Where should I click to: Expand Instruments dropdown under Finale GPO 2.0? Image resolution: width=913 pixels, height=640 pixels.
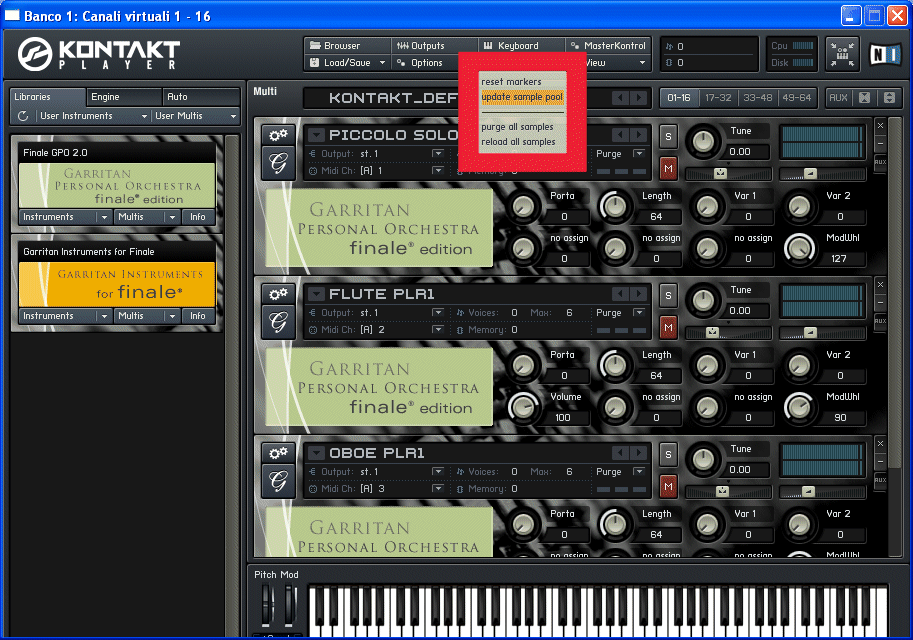(x=64, y=217)
